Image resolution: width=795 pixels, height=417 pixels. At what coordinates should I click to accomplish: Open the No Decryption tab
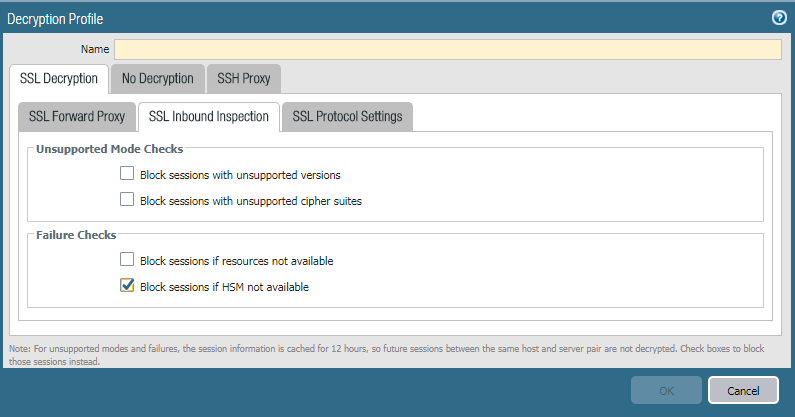pyautogui.click(x=158, y=78)
